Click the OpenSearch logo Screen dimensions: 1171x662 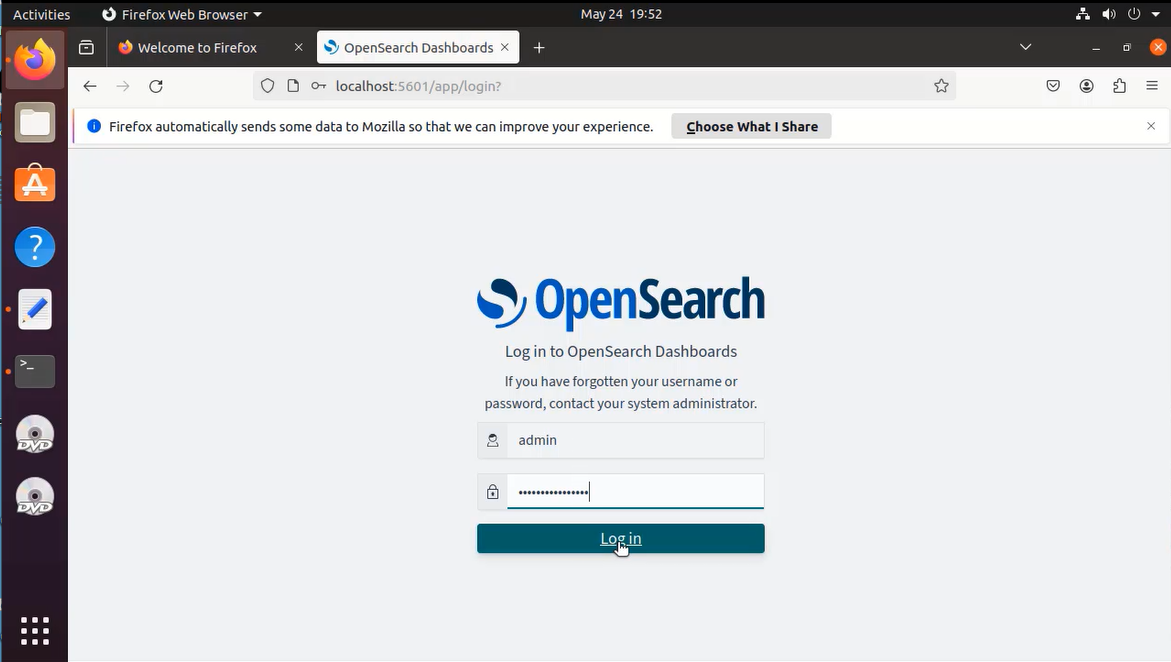(x=621, y=303)
